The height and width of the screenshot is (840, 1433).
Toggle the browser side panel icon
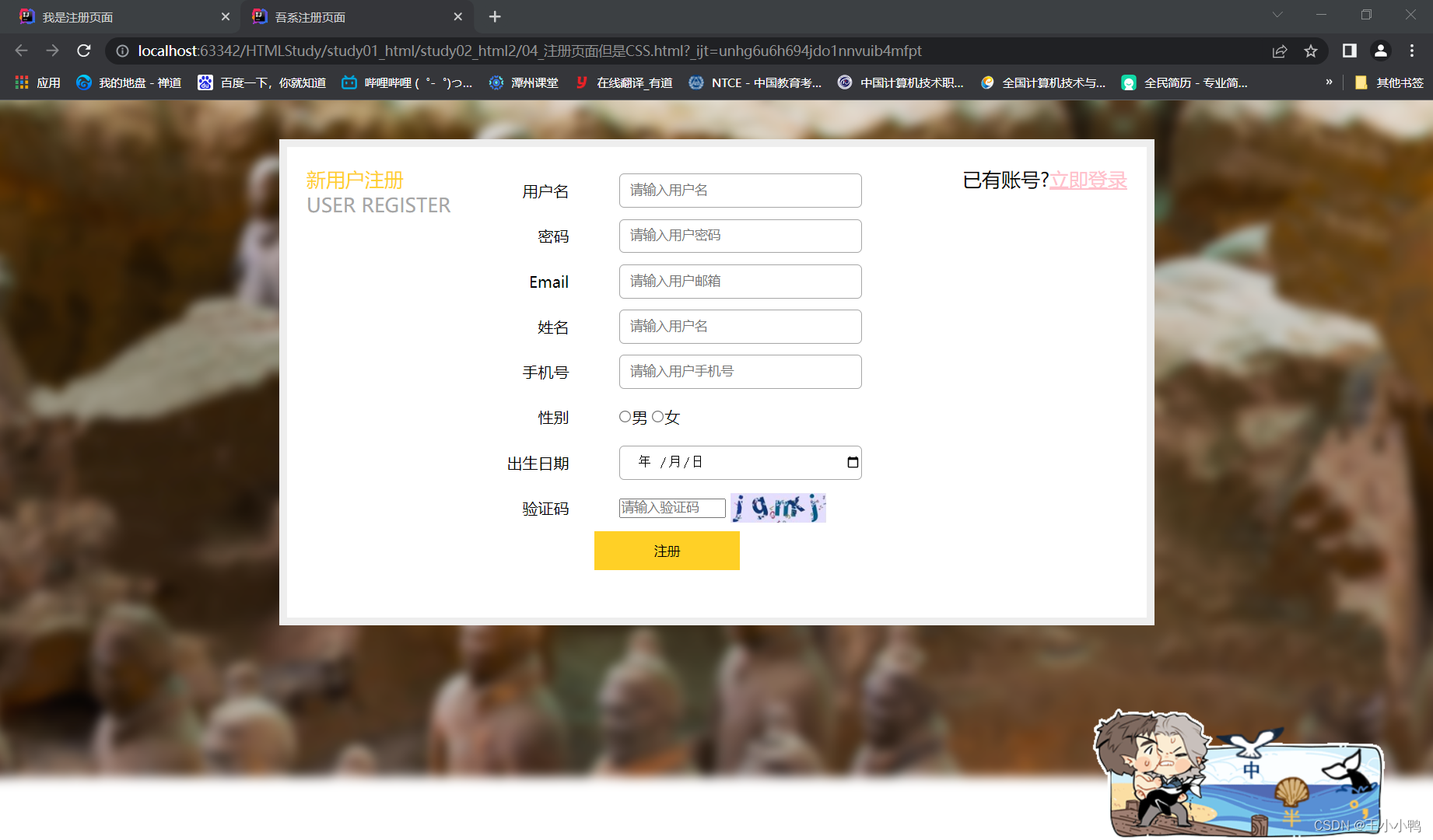(1350, 51)
